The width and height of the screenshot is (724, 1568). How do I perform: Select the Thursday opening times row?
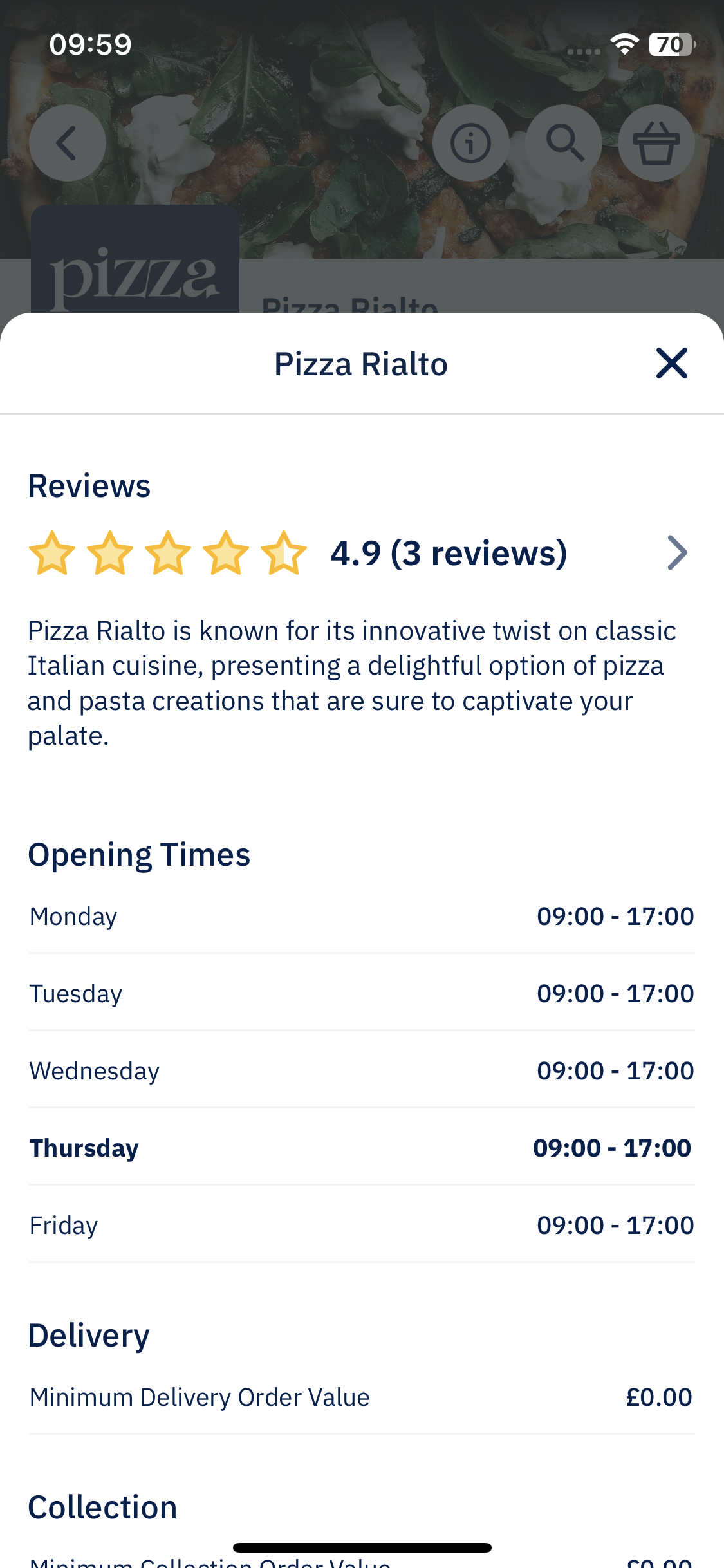click(362, 1148)
